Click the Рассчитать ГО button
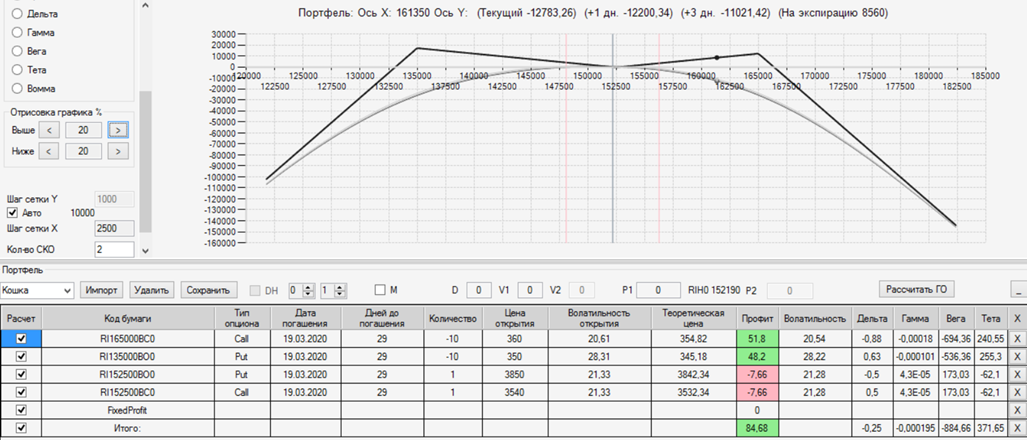Viewport: 1027px width, 440px height. (916, 289)
